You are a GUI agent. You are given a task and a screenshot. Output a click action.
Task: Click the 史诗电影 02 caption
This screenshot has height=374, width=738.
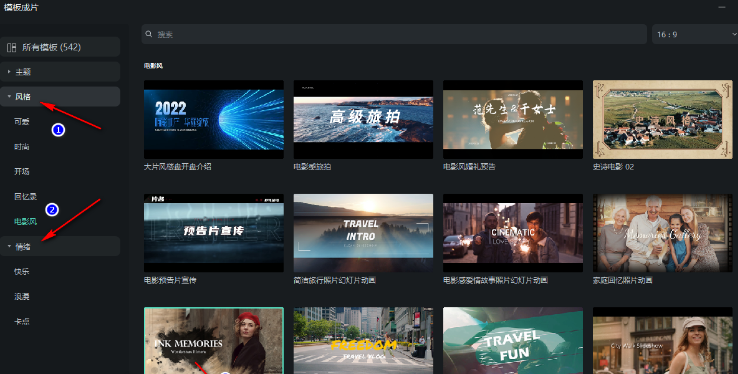pyautogui.click(x=613, y=167)
